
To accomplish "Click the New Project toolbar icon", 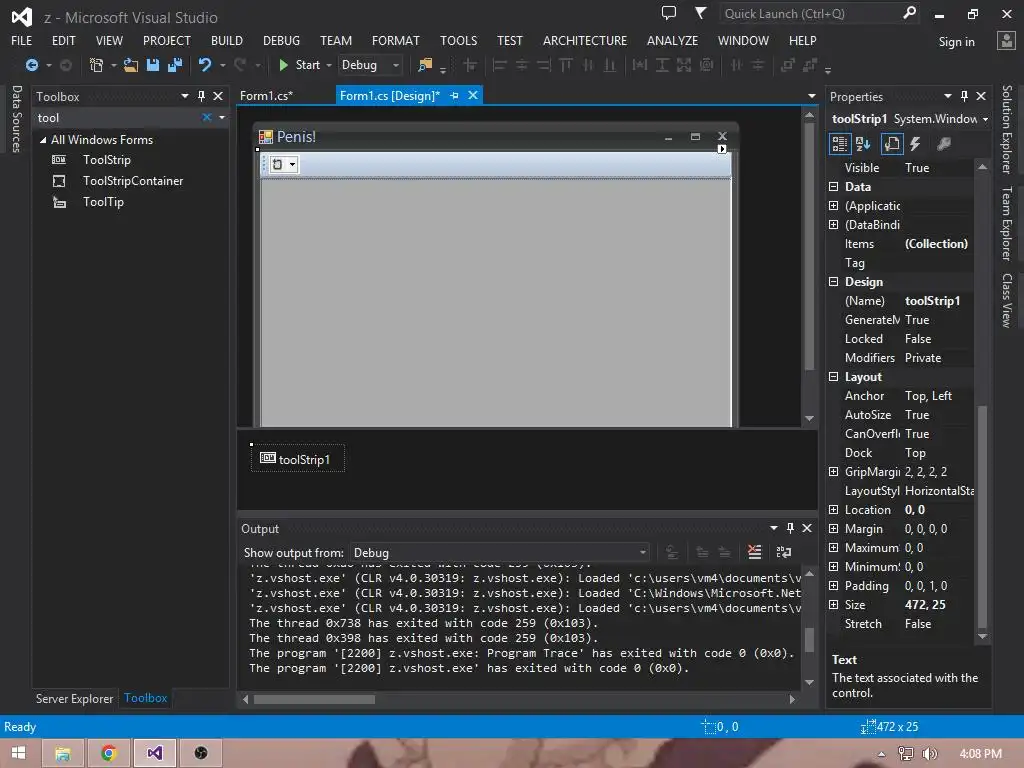I will pos(97,65).
